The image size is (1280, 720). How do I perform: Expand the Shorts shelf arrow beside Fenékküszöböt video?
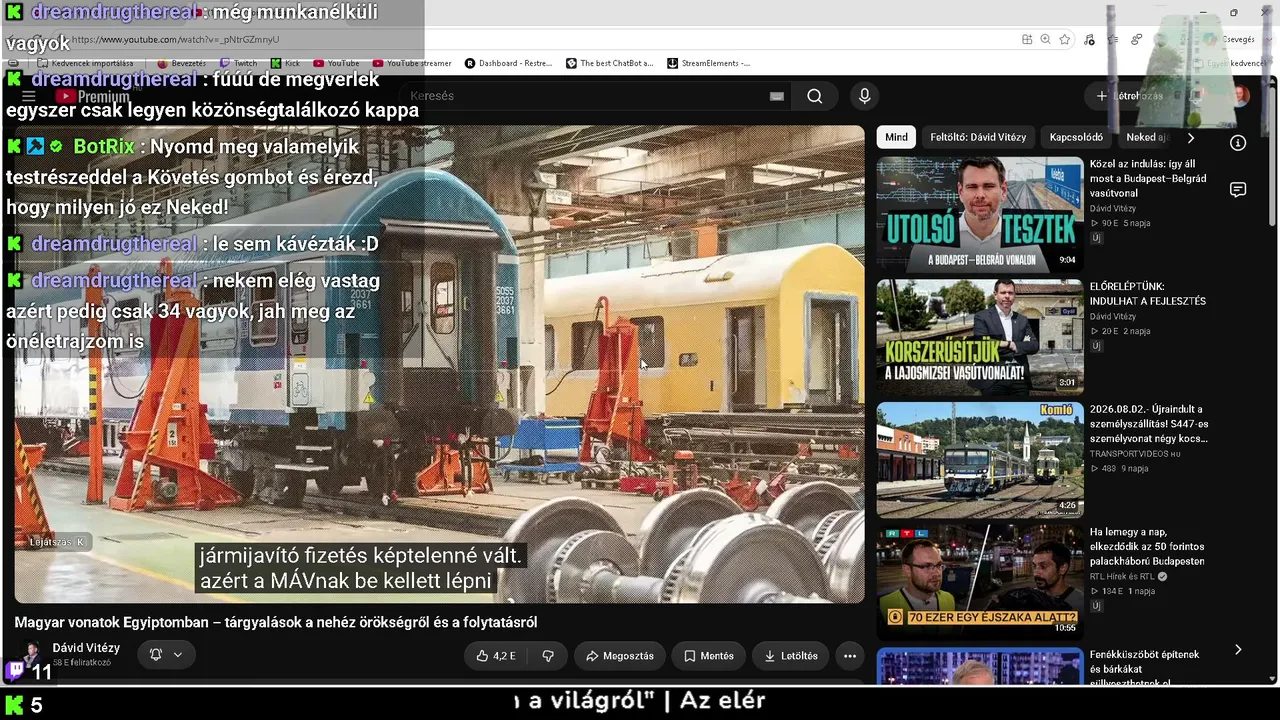pos(1238,650)
